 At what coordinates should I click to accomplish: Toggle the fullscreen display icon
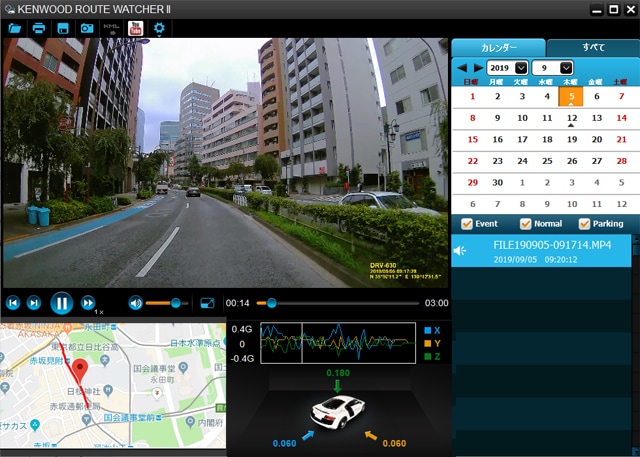point(207,302)
